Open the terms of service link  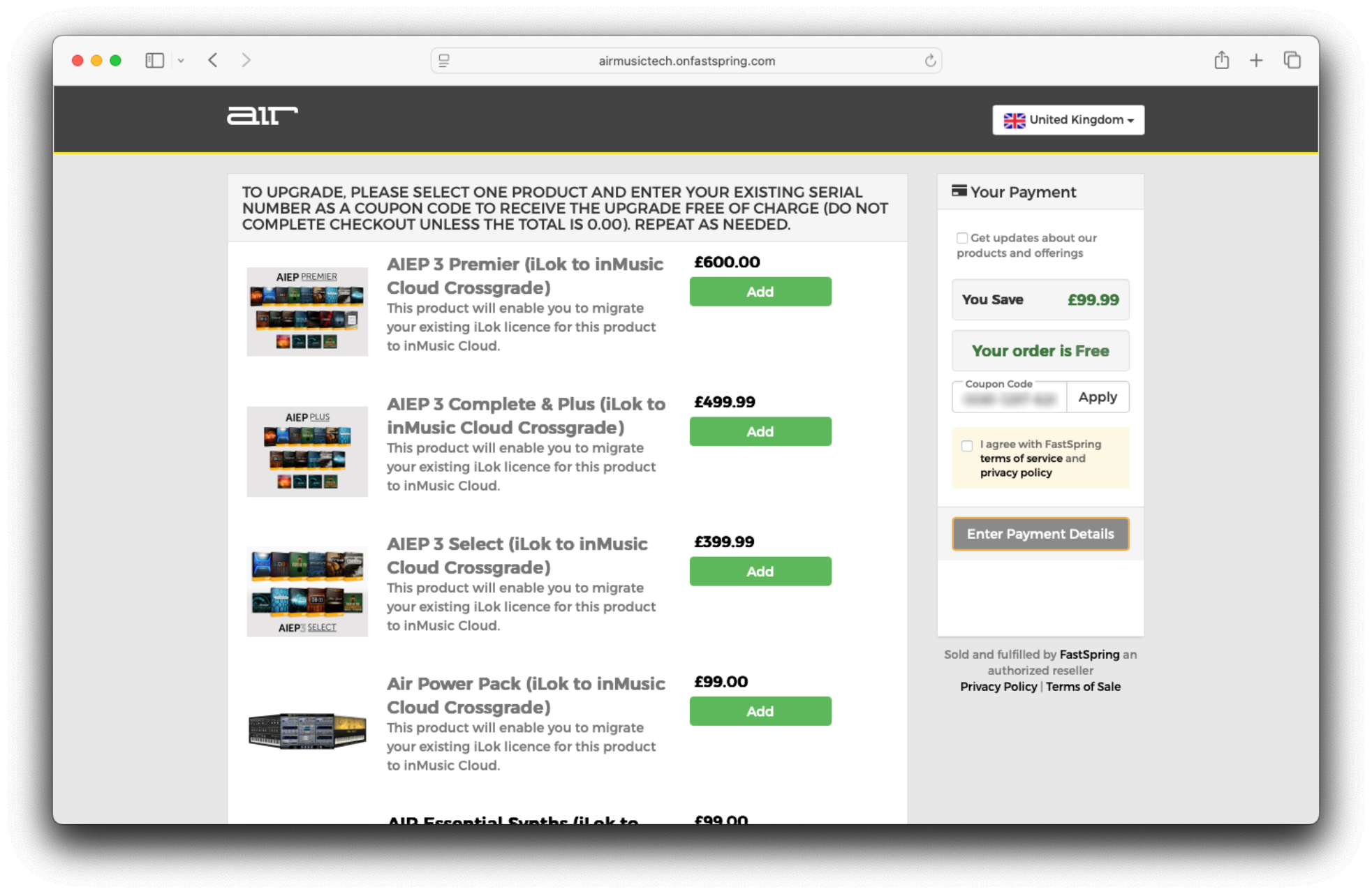(1021, 459)
